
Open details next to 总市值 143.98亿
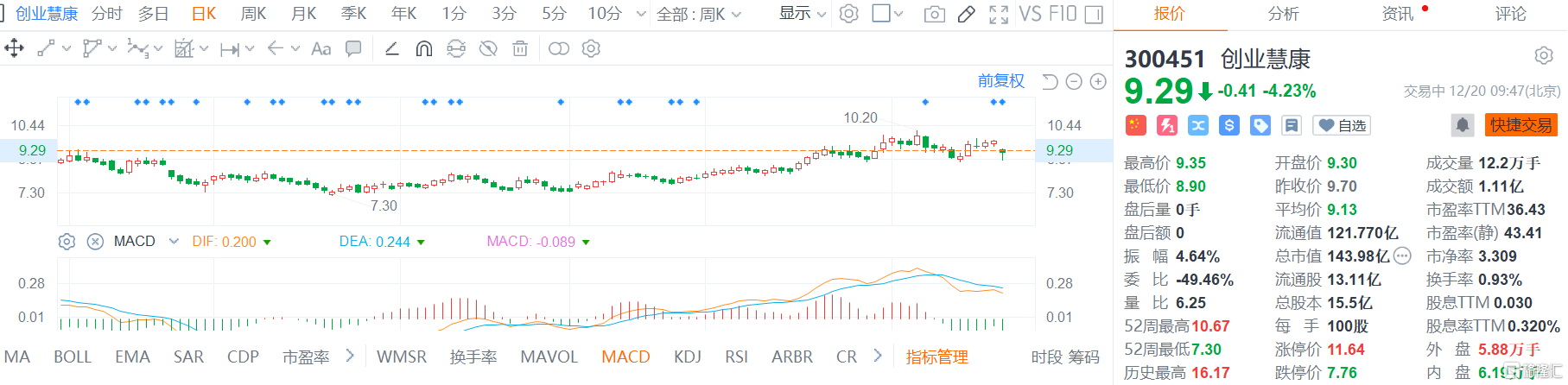1402,256
